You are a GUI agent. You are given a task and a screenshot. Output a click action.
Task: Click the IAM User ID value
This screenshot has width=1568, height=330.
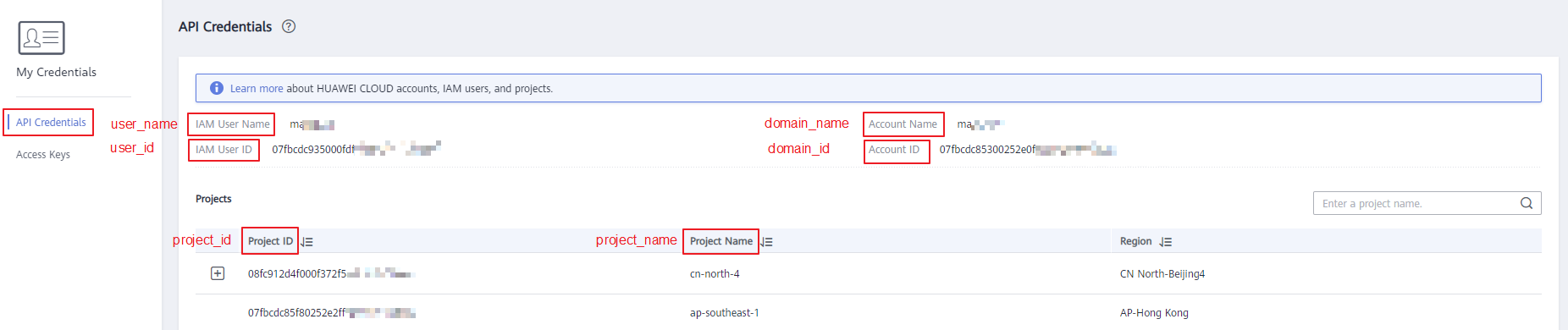pyautogui.click(x=356, y=149)
